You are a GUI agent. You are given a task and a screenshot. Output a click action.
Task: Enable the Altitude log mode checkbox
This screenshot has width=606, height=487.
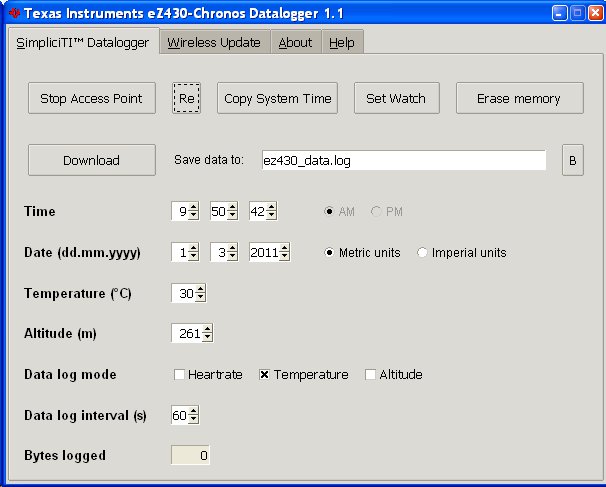click(x=370, y=375)
